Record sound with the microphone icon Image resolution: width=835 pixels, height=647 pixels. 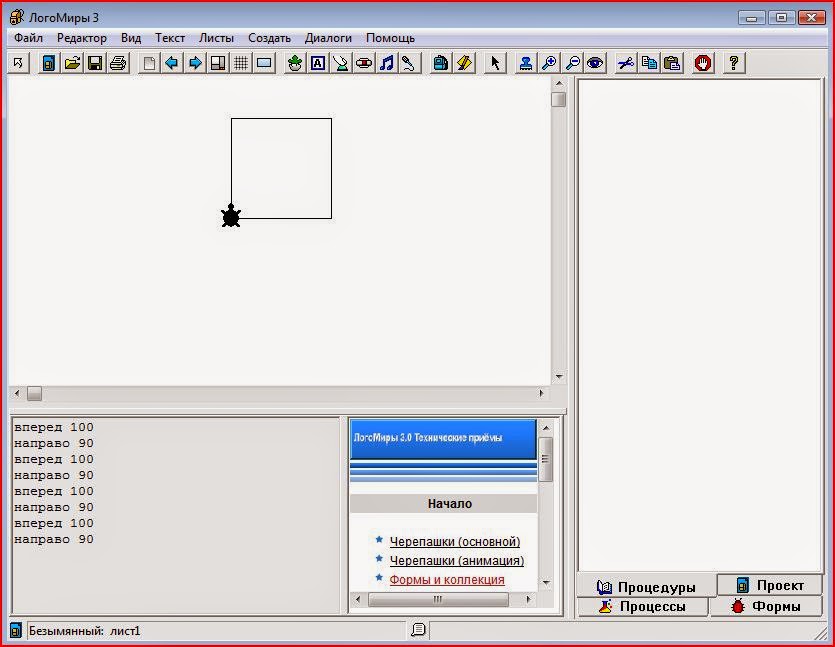[x=408, y=63]
